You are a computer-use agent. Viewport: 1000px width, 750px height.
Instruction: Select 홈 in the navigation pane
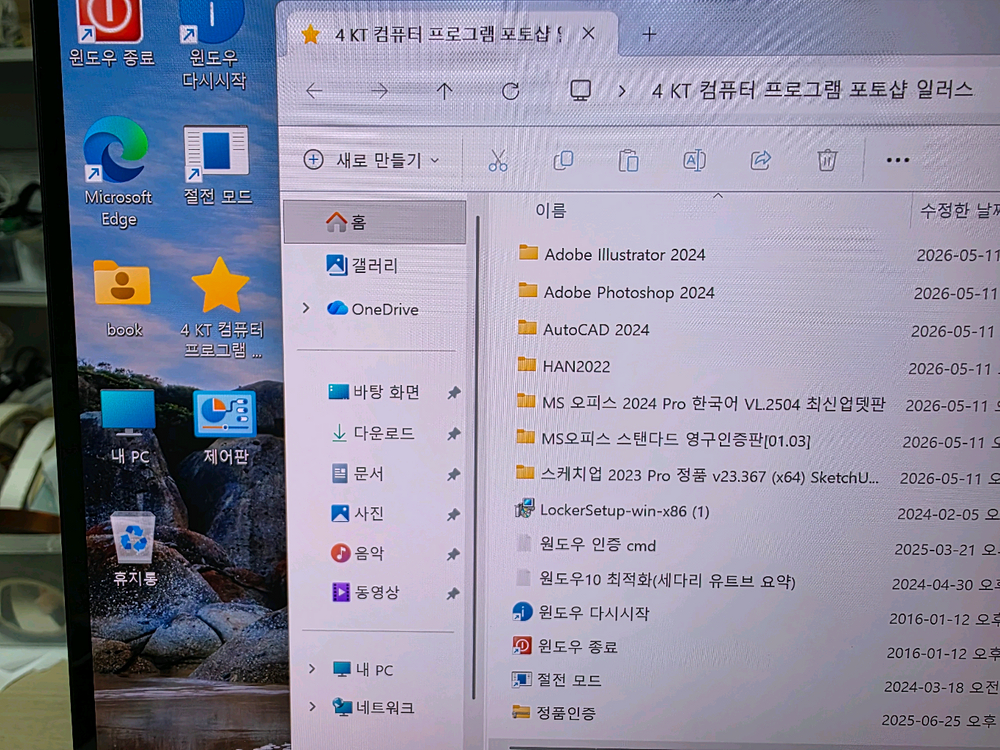[375, 222]
